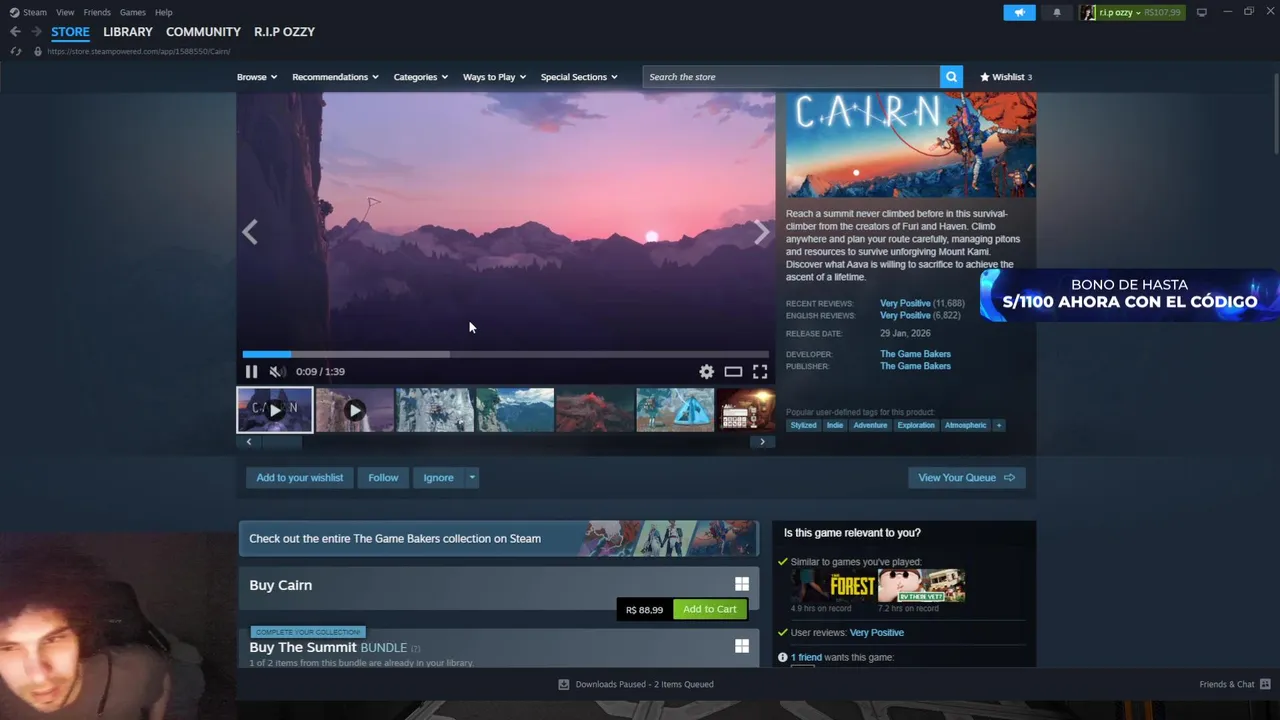The image size is (1280, 720).
Task: Open the Ignore options dropdown arrow
Action: 472,478
